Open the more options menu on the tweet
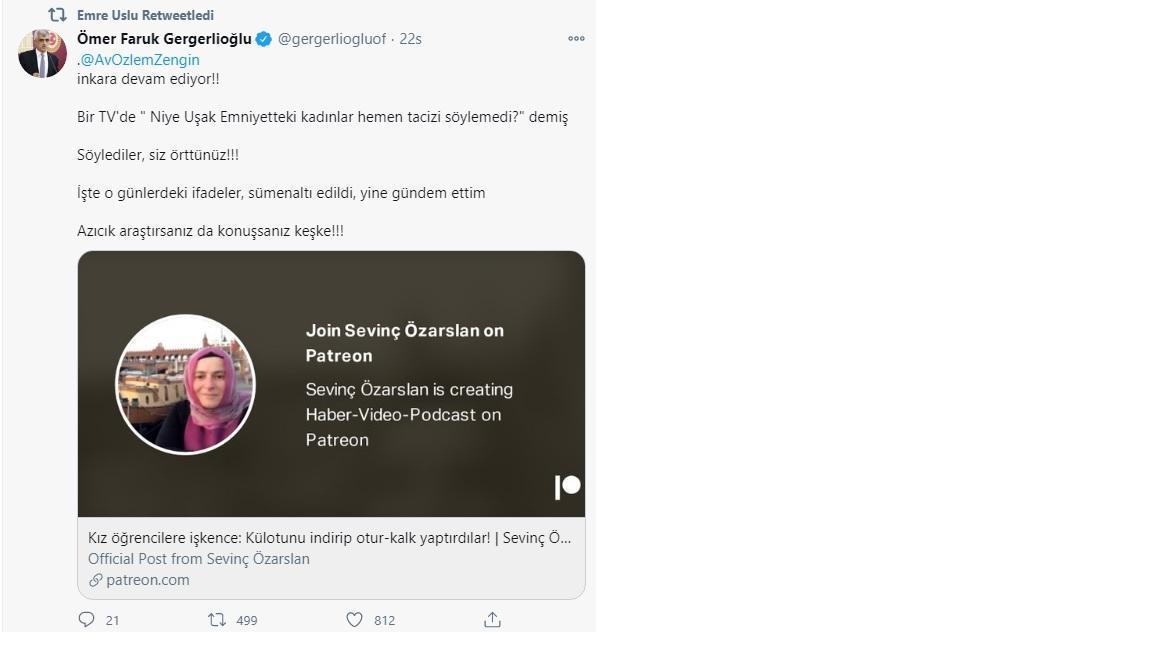 coord(575,38)
